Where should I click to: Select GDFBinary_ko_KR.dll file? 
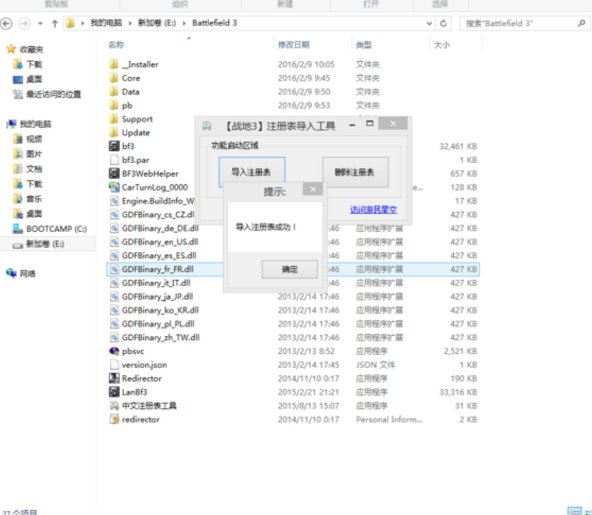[160, 310]
